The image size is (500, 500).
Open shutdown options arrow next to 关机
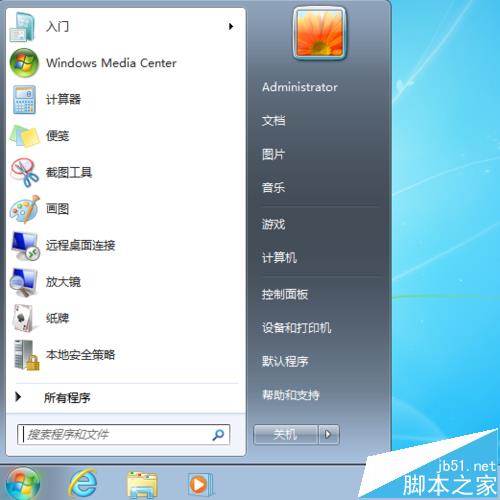328,434
